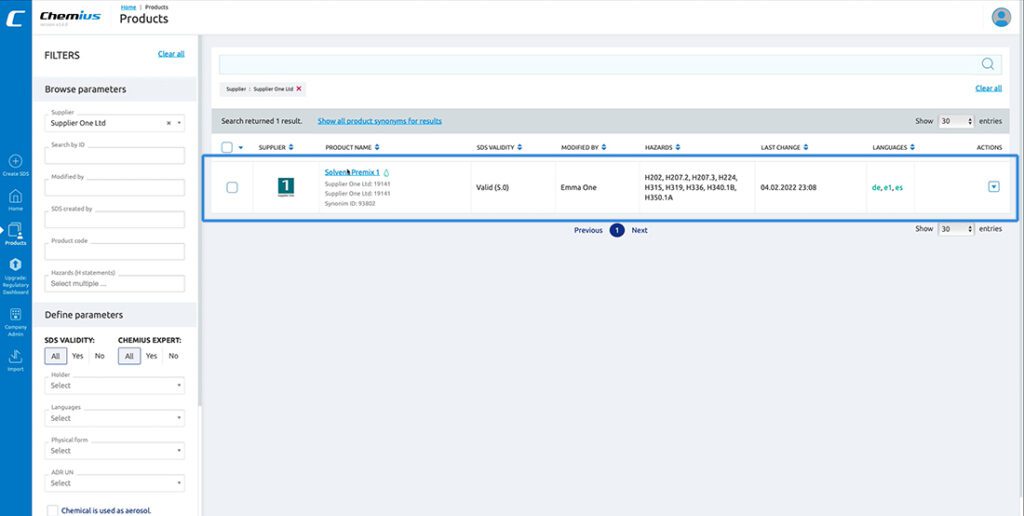Open the Physical form dropdown
Screen dimensions: 1024x516
tap(116, 451)
